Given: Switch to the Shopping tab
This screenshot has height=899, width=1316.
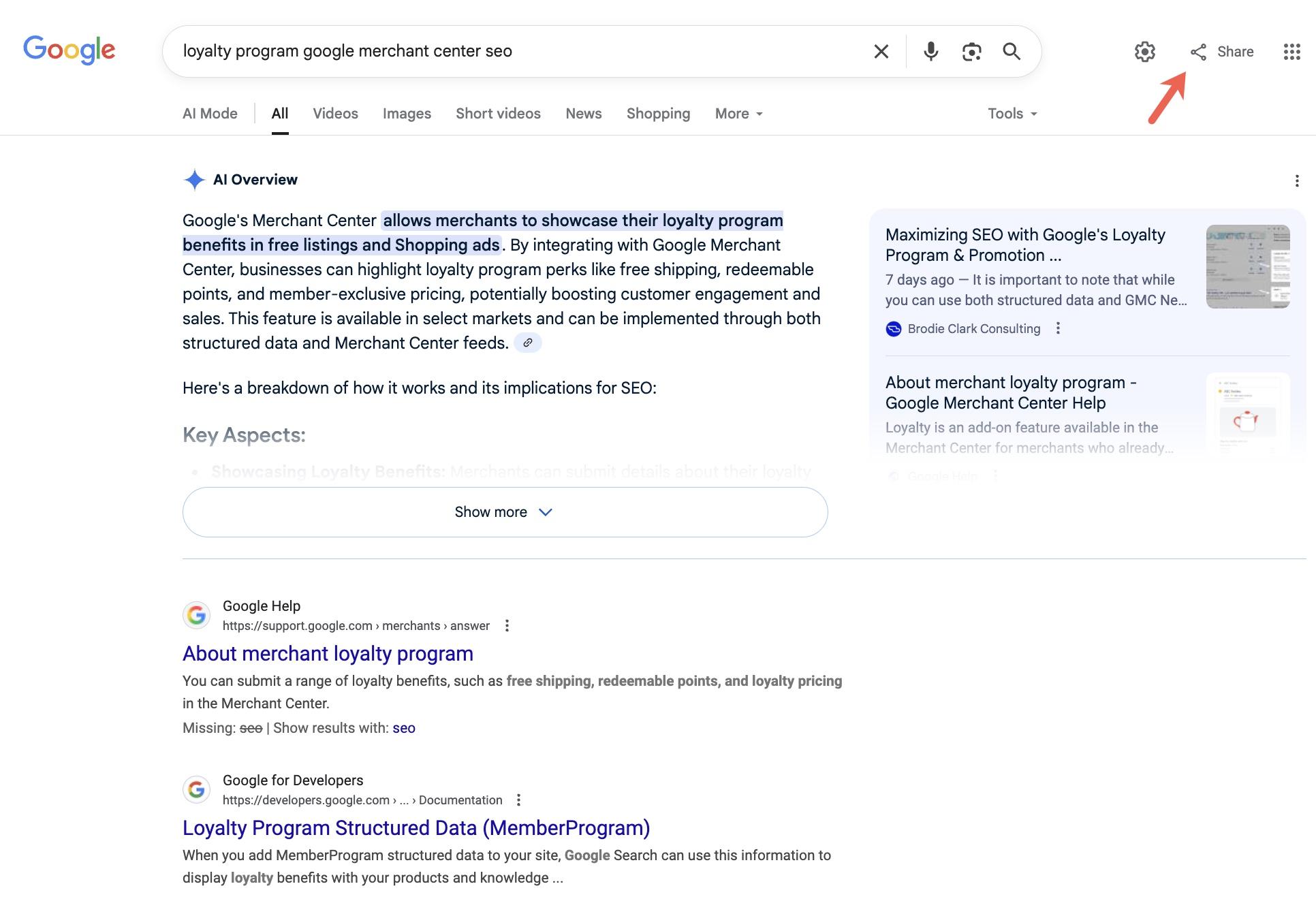Looking at the screenshot, I should pos(658,114).
